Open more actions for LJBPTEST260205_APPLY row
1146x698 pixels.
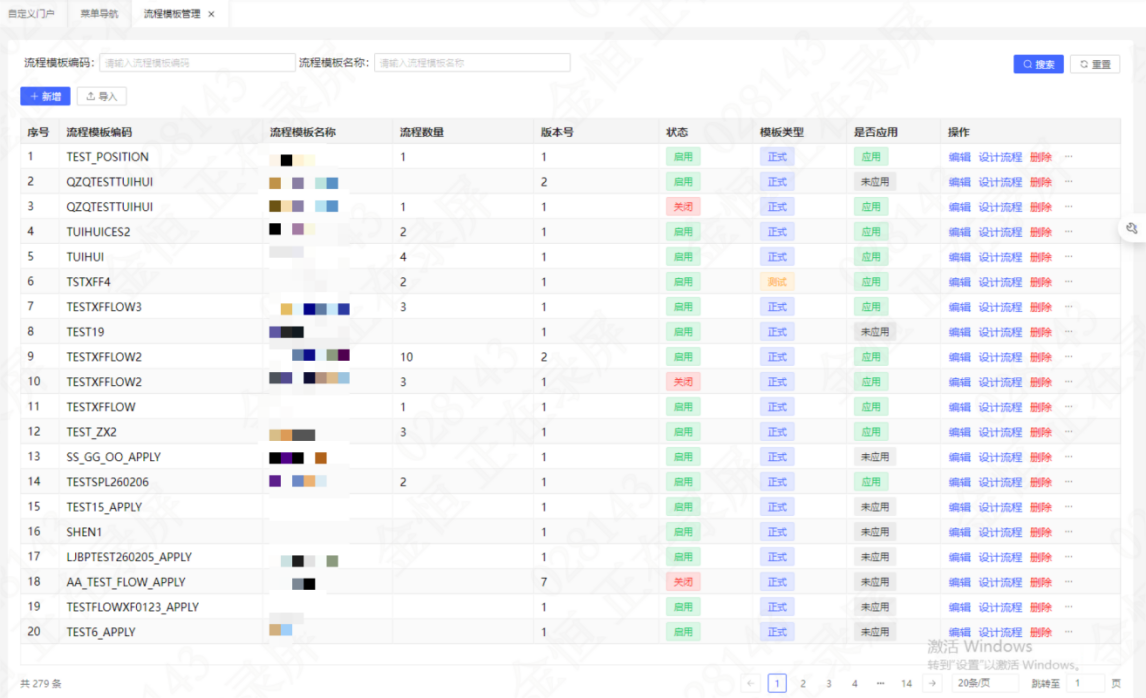(1069, 557)
